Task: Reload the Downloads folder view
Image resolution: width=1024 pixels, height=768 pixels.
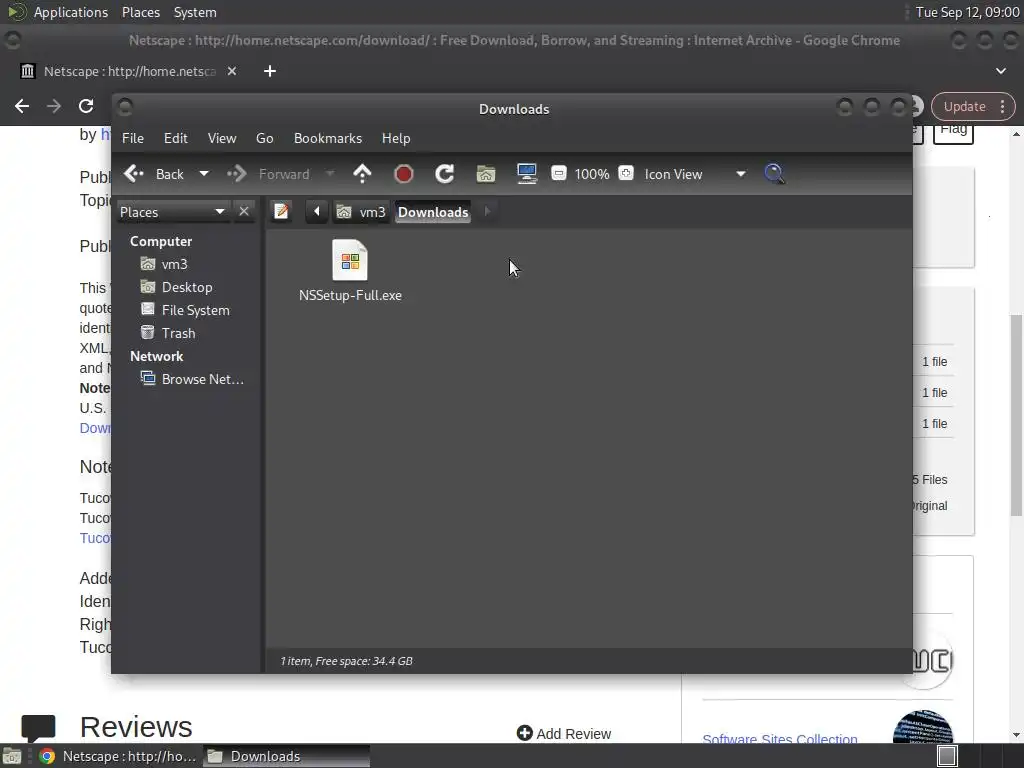Action: tap(444, 174)
